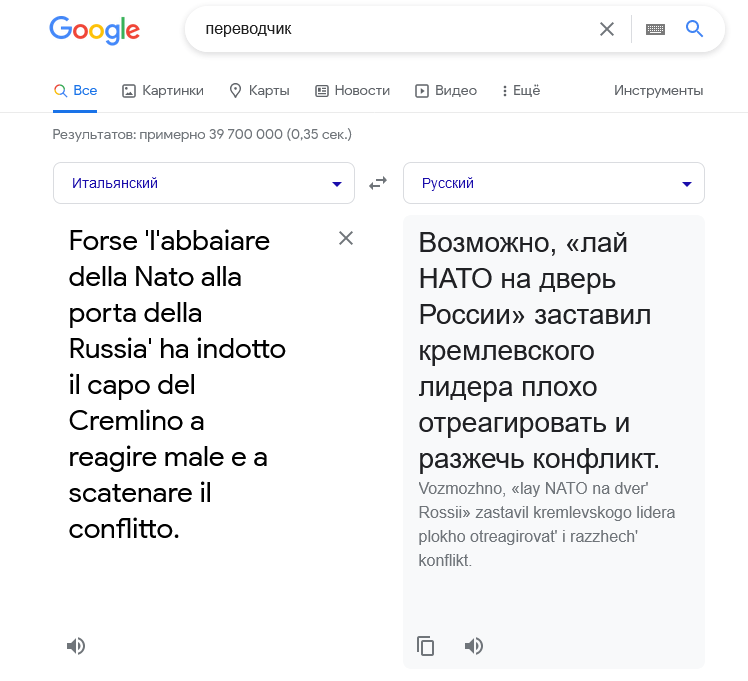Listen to the Russian translation
The image size is (748, 681).
[x=474, y=646]
